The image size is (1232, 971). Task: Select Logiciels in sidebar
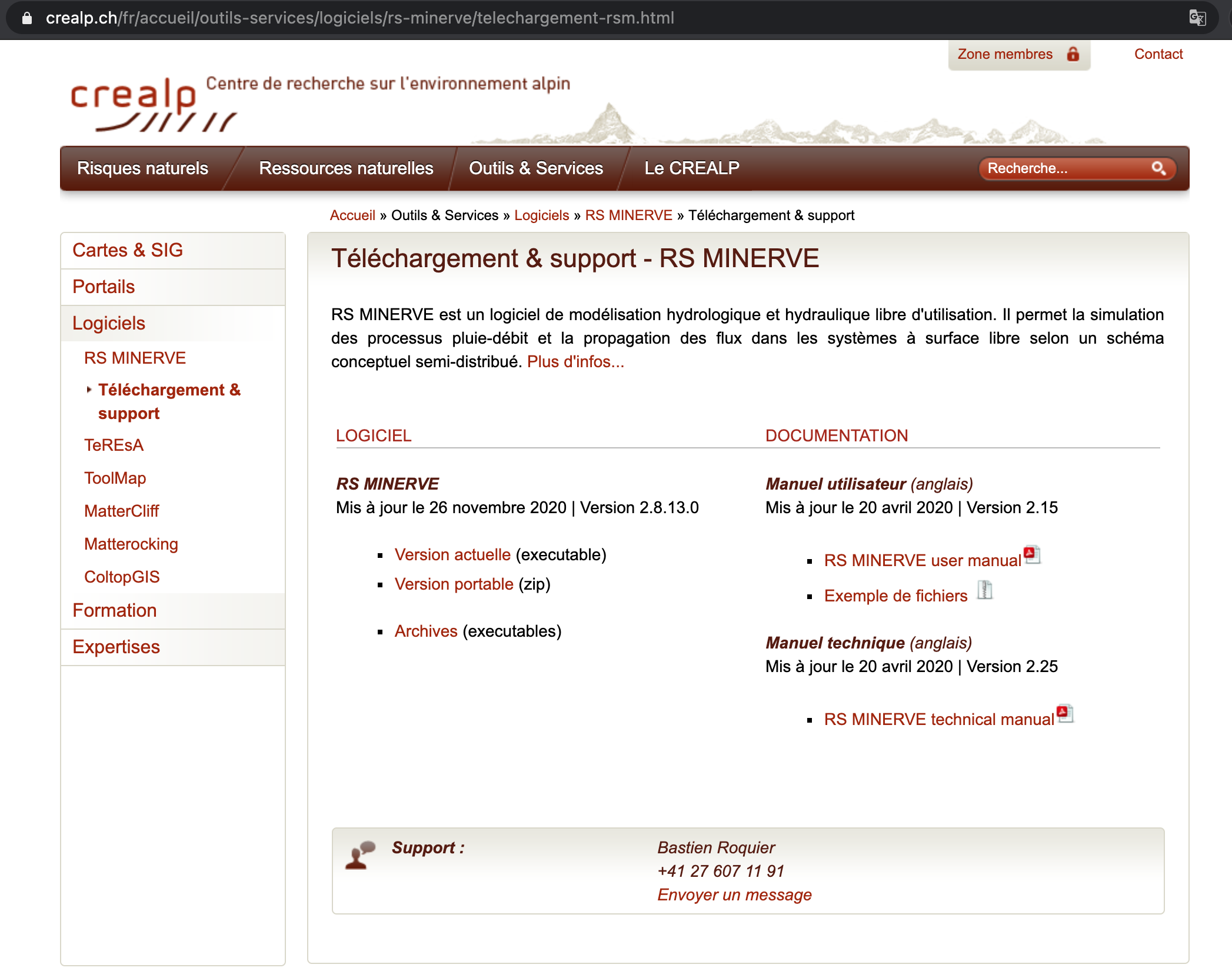173,324
